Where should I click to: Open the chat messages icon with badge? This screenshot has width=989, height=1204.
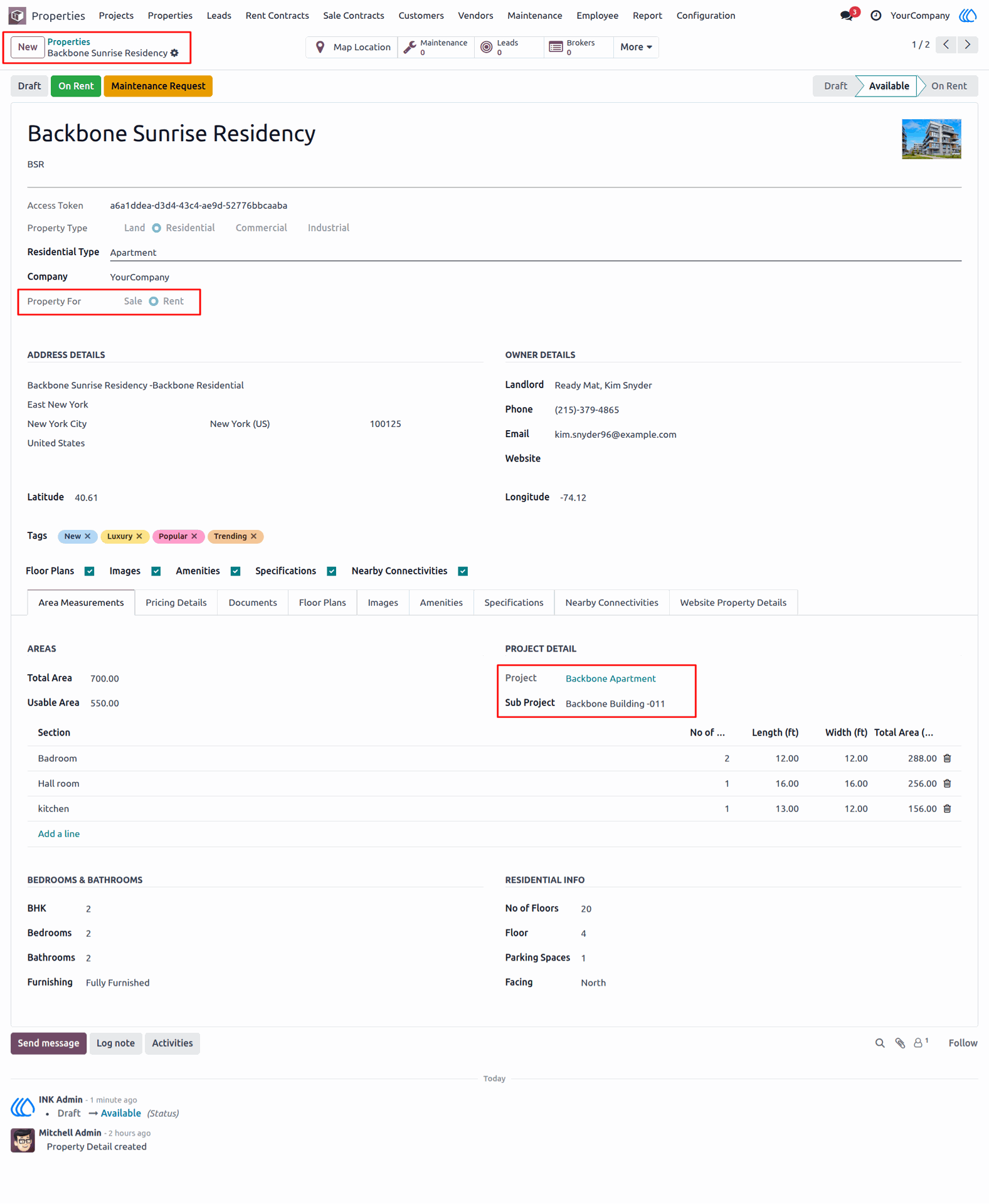click(x=847, y=16)
